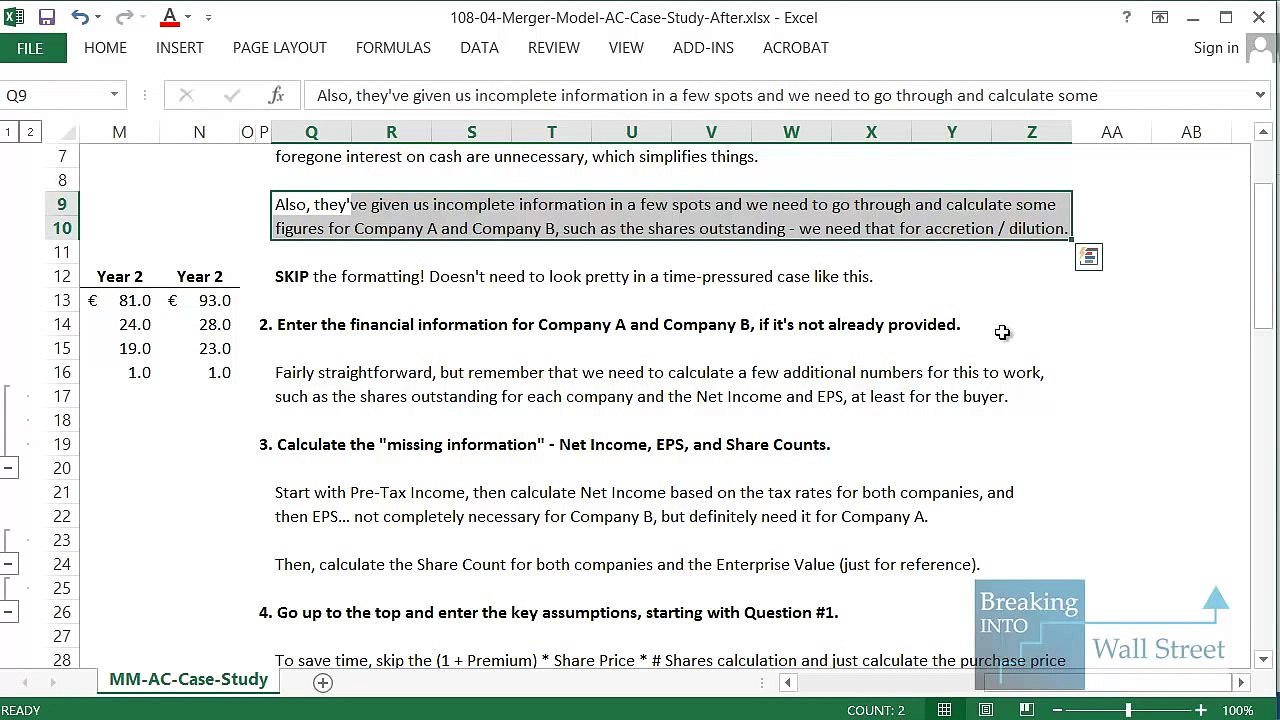Screen dimensions: 1280x720
Task: Open the ACROBAT tab
Action: click(x=796, y=48)
